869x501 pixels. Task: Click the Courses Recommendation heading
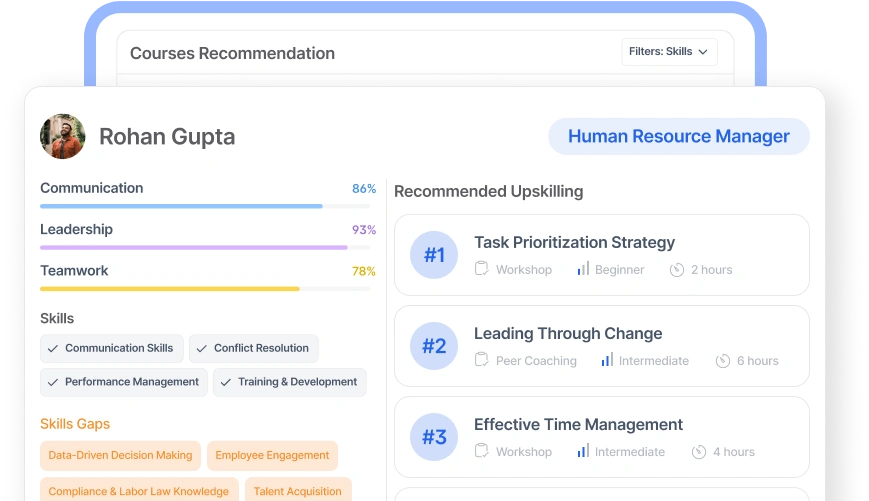(x=232, y=53)
